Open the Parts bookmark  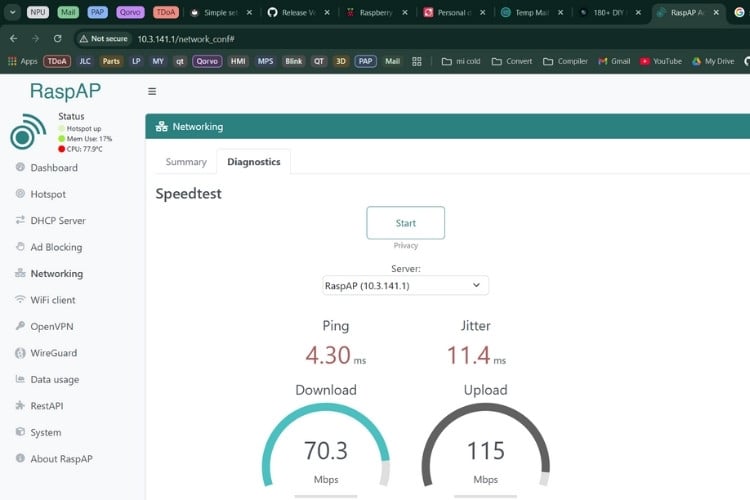coord(111,61)
